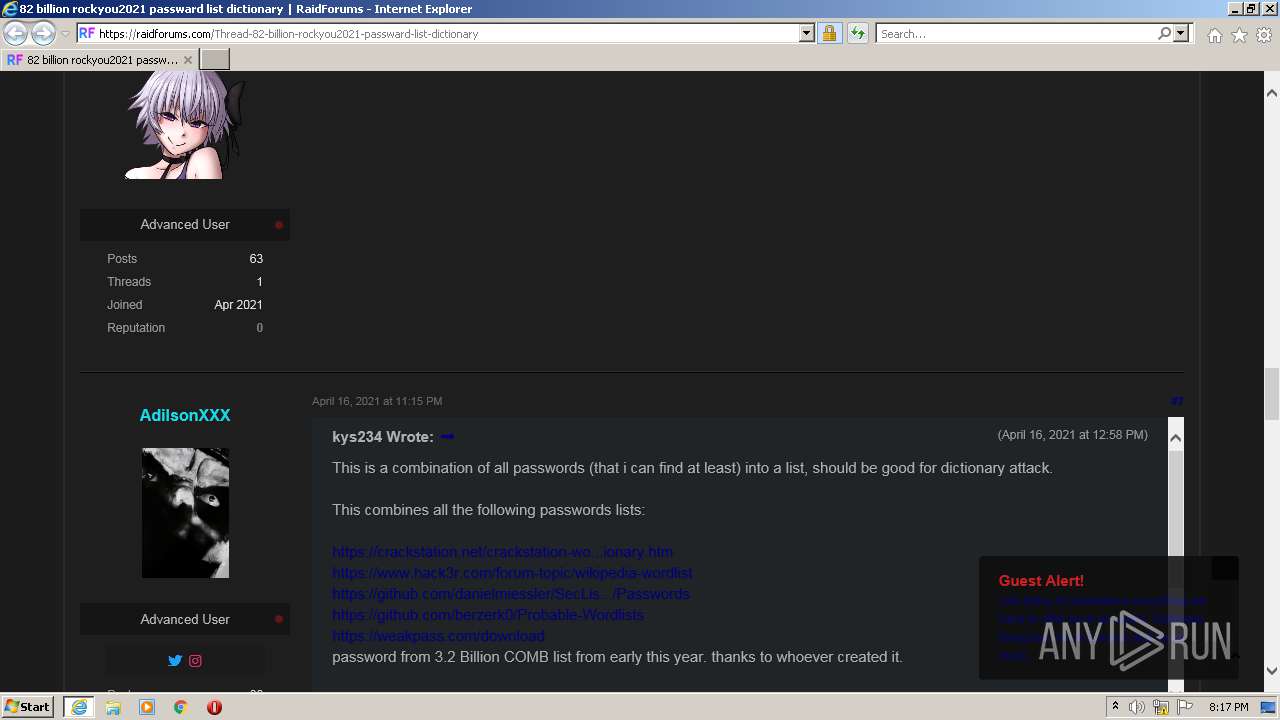This screenshot has width=1280, height=720.
Task: Jump to kys234's original post arrow
Action: click(x=447, y=437)
